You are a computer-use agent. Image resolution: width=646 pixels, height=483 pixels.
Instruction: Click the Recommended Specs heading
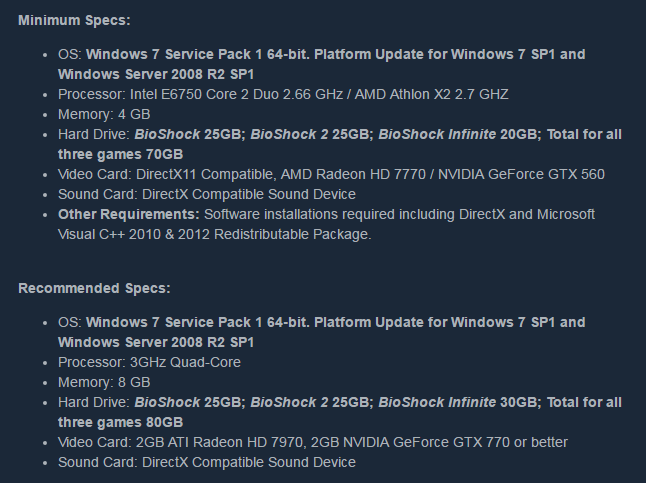(x=94, y=288)
